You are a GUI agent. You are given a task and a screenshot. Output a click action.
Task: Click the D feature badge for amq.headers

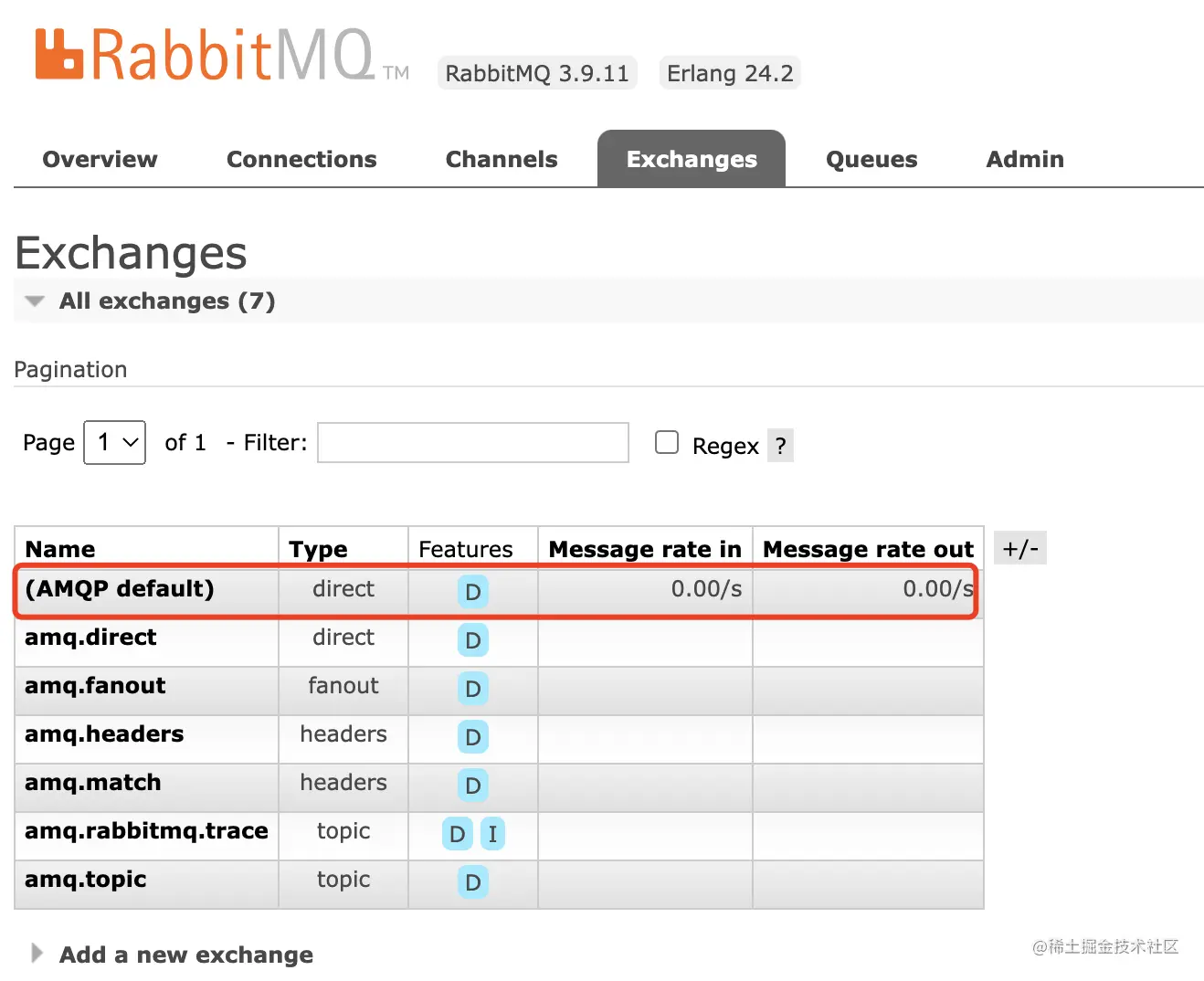[x=472, y=737]
